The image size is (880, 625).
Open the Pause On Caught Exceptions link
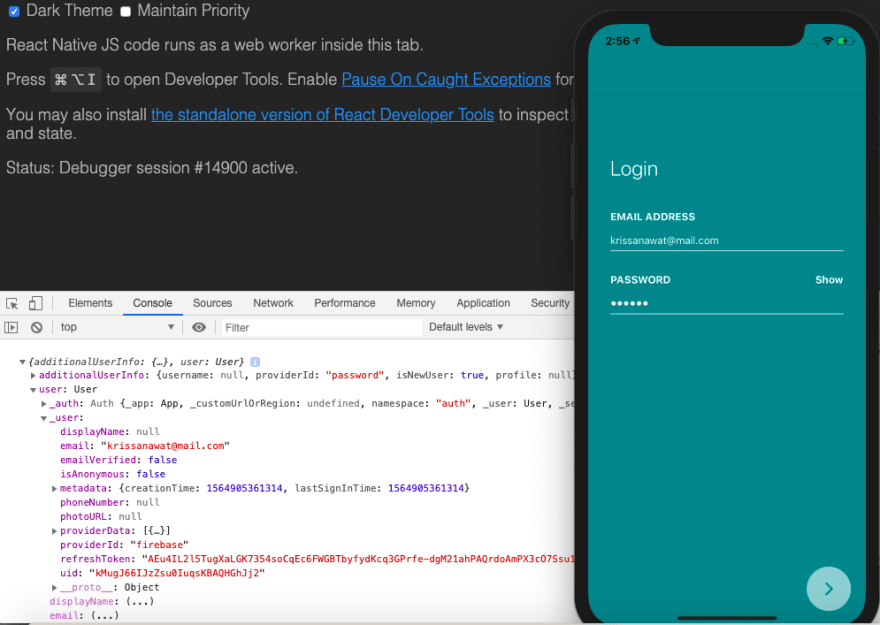[x=446, y=80]
